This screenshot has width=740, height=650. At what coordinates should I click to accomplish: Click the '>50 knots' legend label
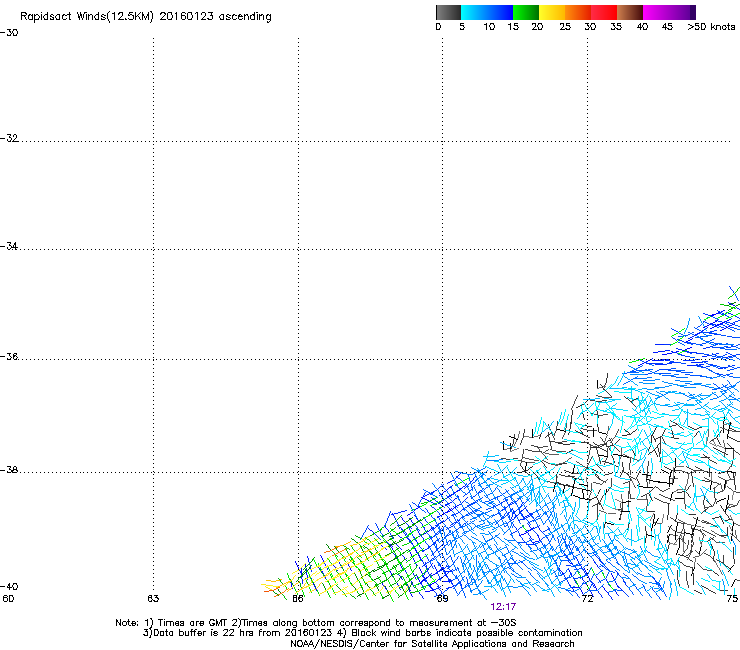point(711,27)
